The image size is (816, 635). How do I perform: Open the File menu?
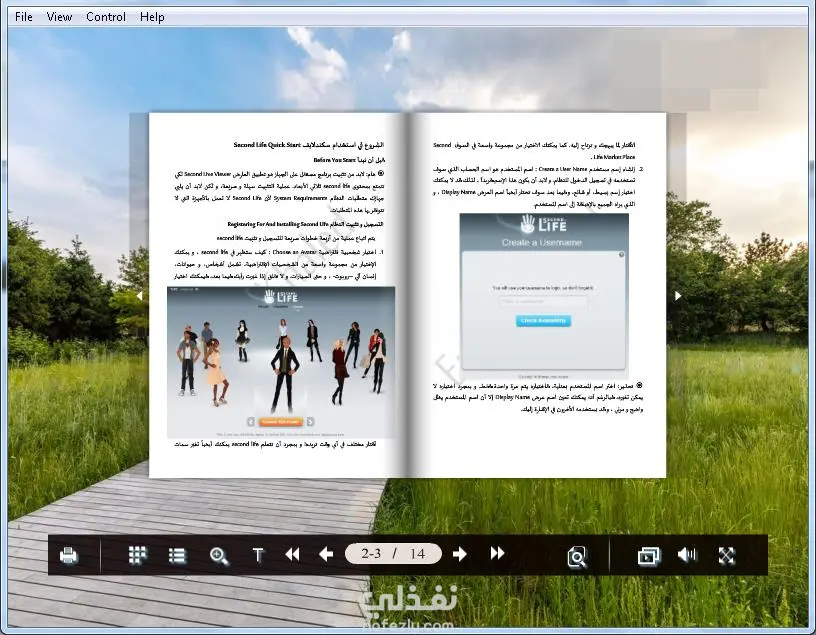click(x=24, y=17)
